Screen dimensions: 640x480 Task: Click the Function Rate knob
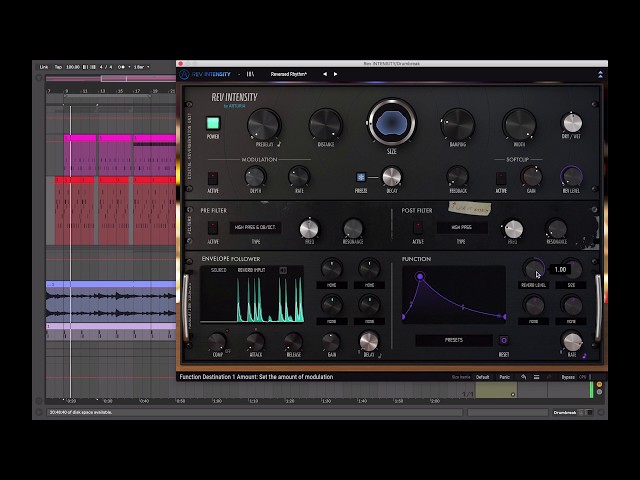pos(572,341)
